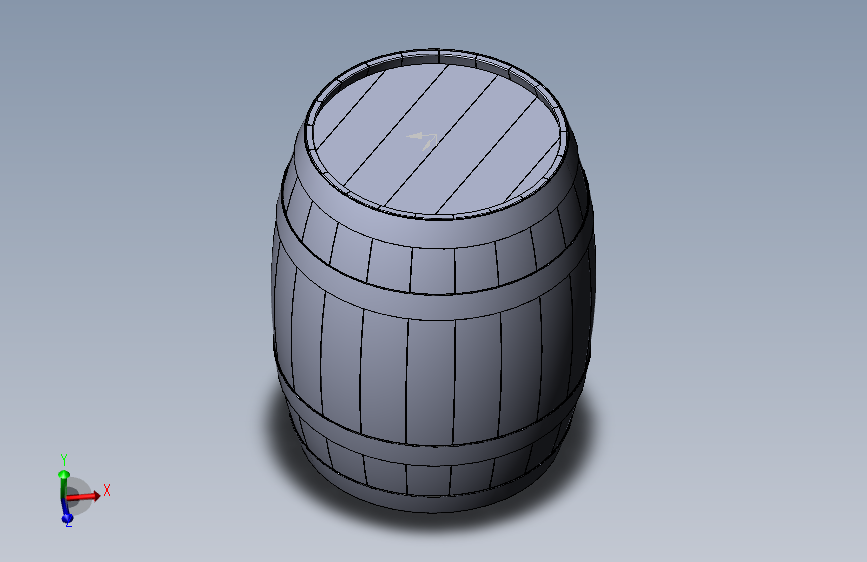Click the origin marker on the barrel lid
The width and height of the screenshot is (867, 562).
[x=422, y=140]
